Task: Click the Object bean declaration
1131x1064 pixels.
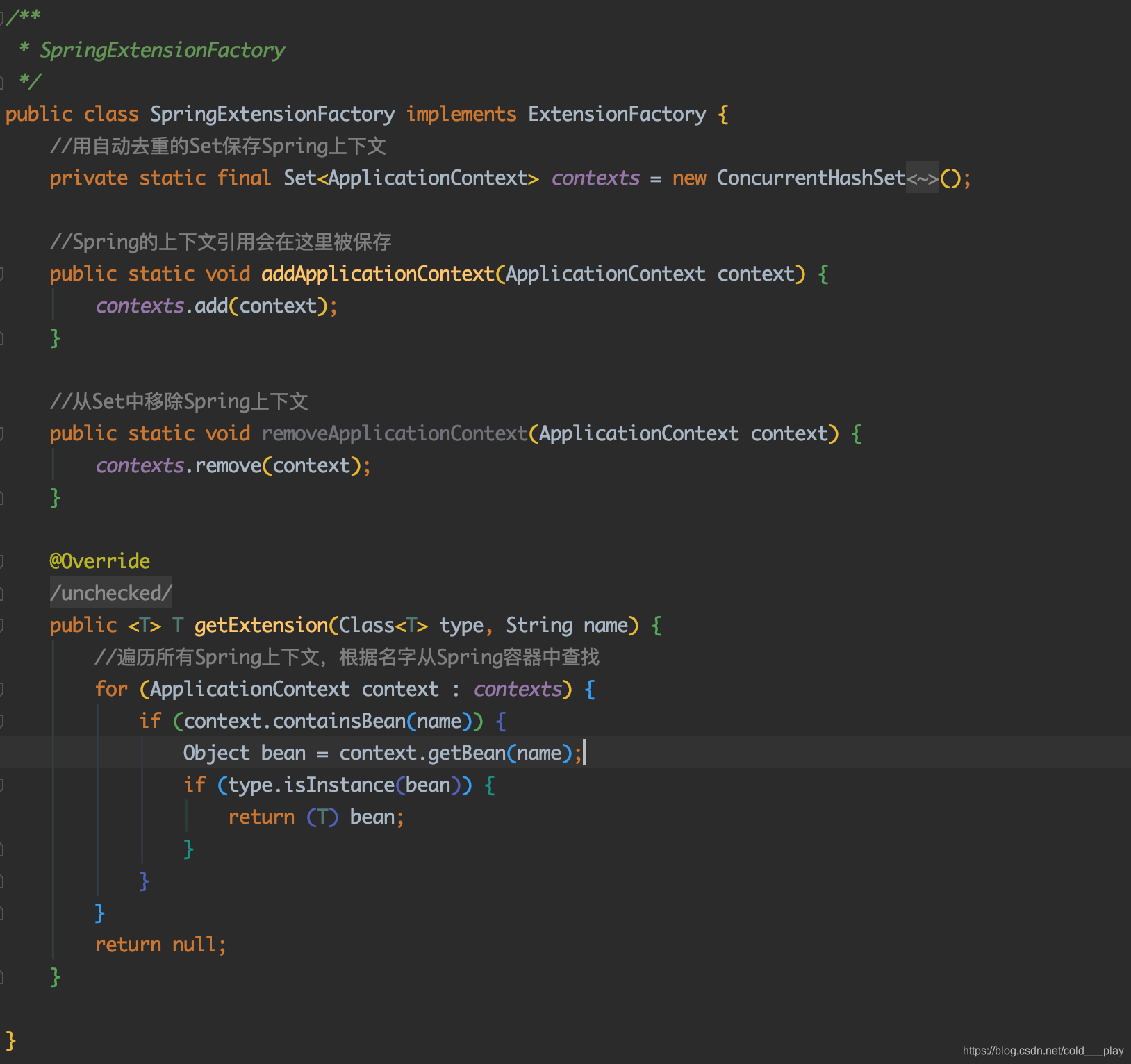Action: tap(245, 753)
